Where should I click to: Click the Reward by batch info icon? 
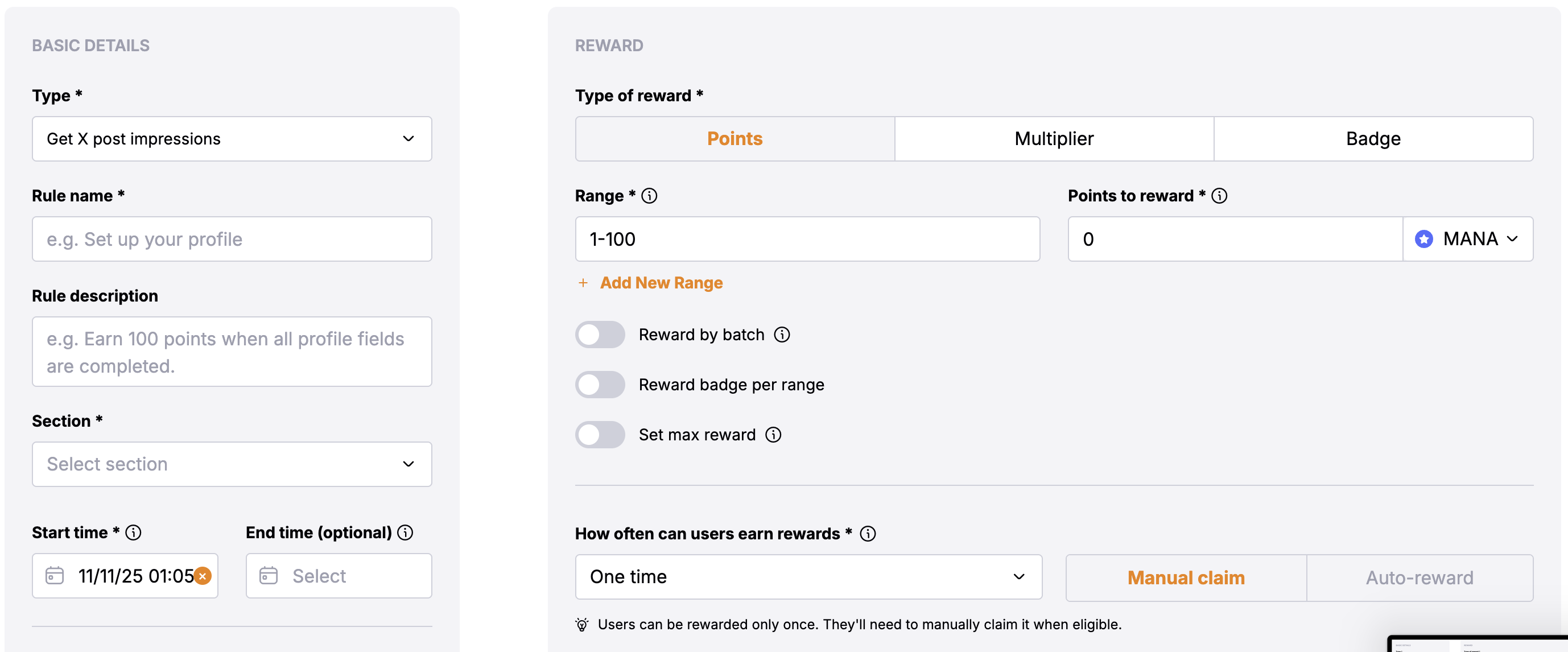point(782,335)
